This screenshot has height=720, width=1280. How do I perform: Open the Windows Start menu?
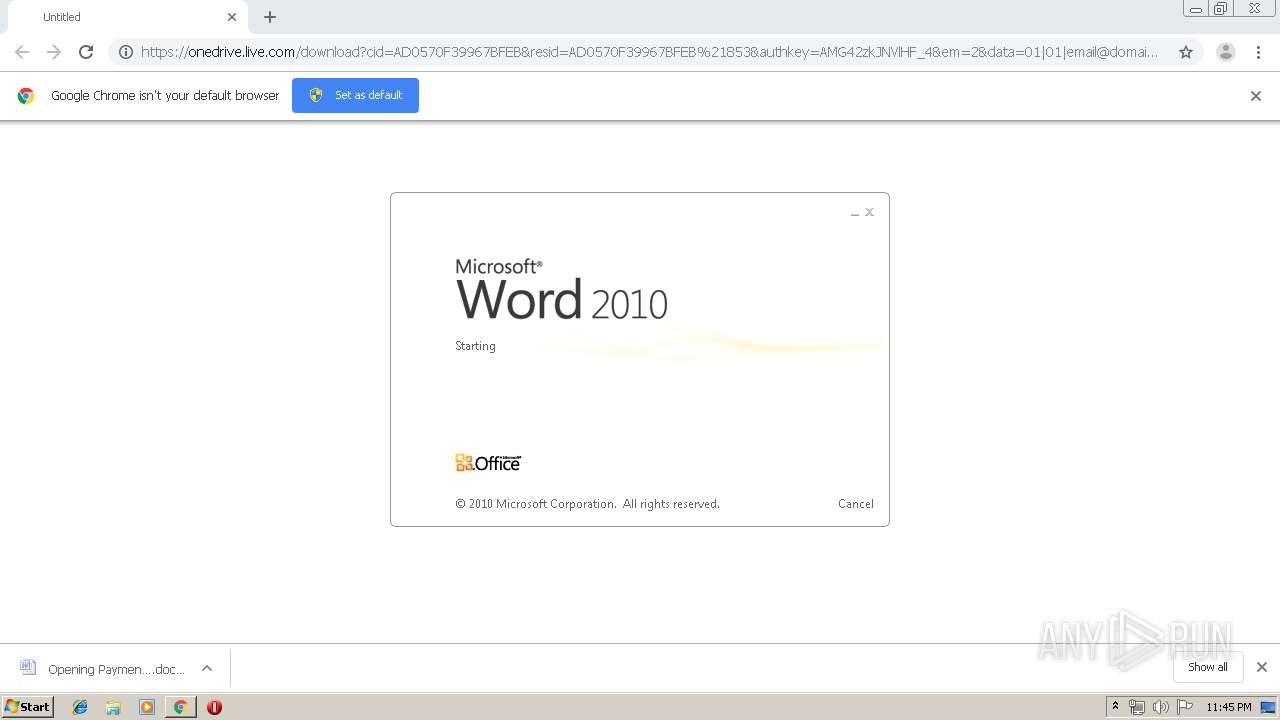28,707
